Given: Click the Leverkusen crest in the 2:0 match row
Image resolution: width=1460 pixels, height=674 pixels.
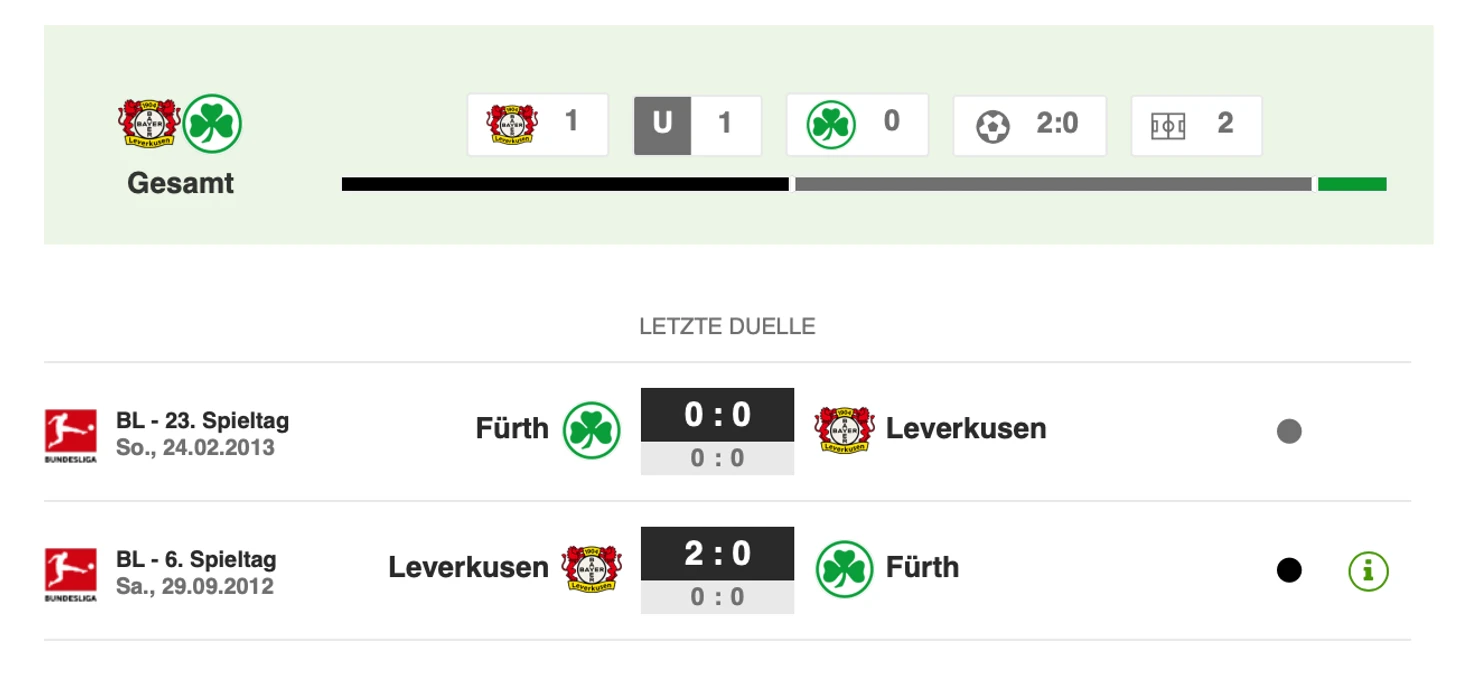Looking at the screenshot, I should pos(592,569).
